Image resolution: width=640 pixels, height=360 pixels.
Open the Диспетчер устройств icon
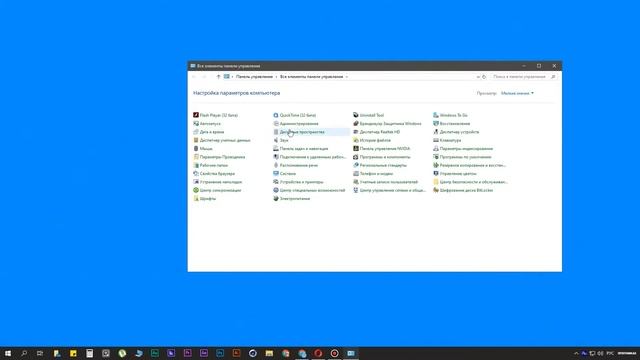[436, 132]
